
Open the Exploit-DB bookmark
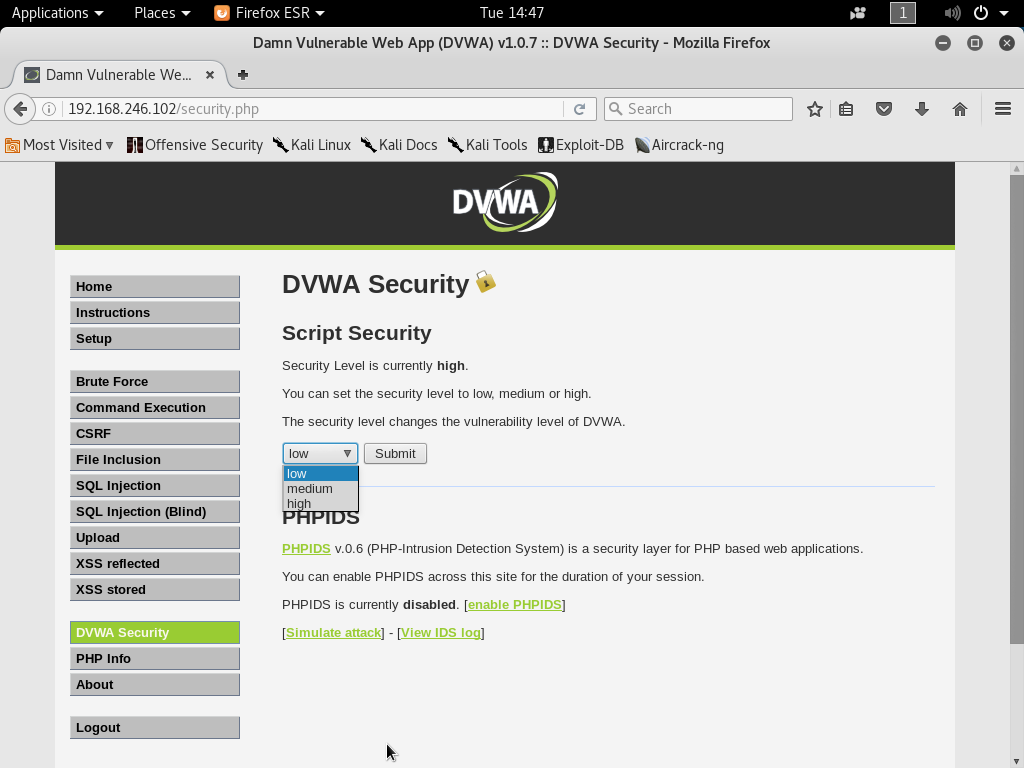(580, 144)
